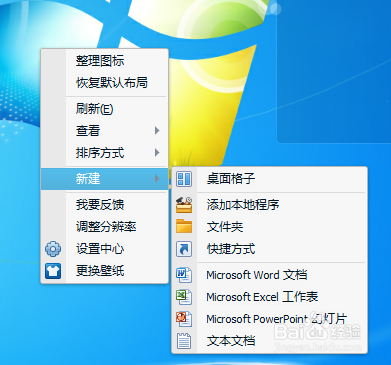Select the highlighted 新建 menu entry

[x=104, y=179]
